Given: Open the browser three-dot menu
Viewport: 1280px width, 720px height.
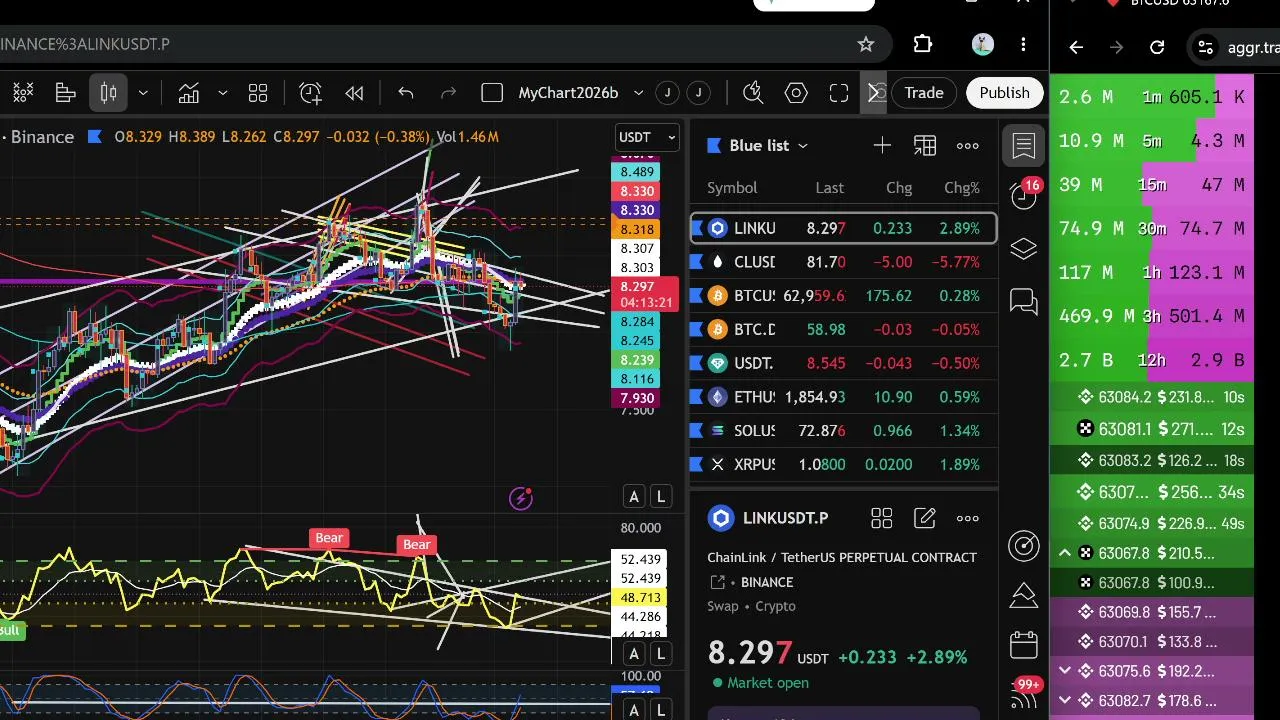Looking at the screenshot, I should click(1023, 44).
